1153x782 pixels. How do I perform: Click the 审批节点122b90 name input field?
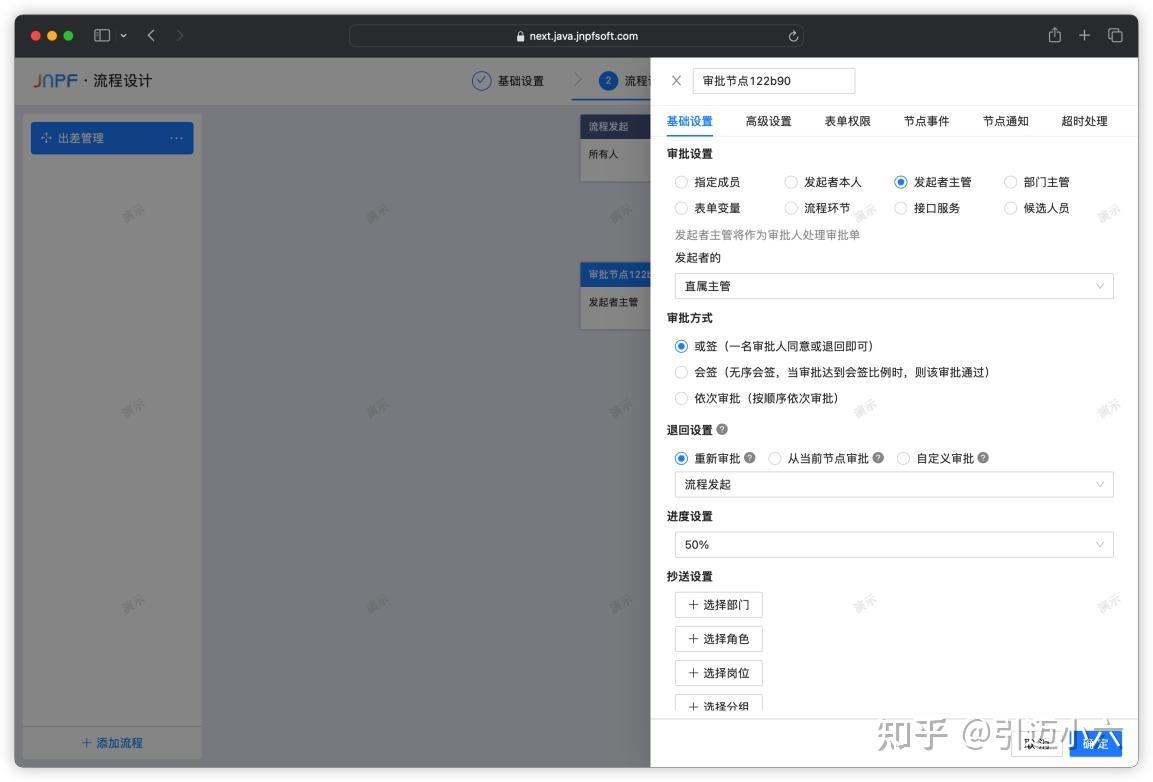(775, 80)
